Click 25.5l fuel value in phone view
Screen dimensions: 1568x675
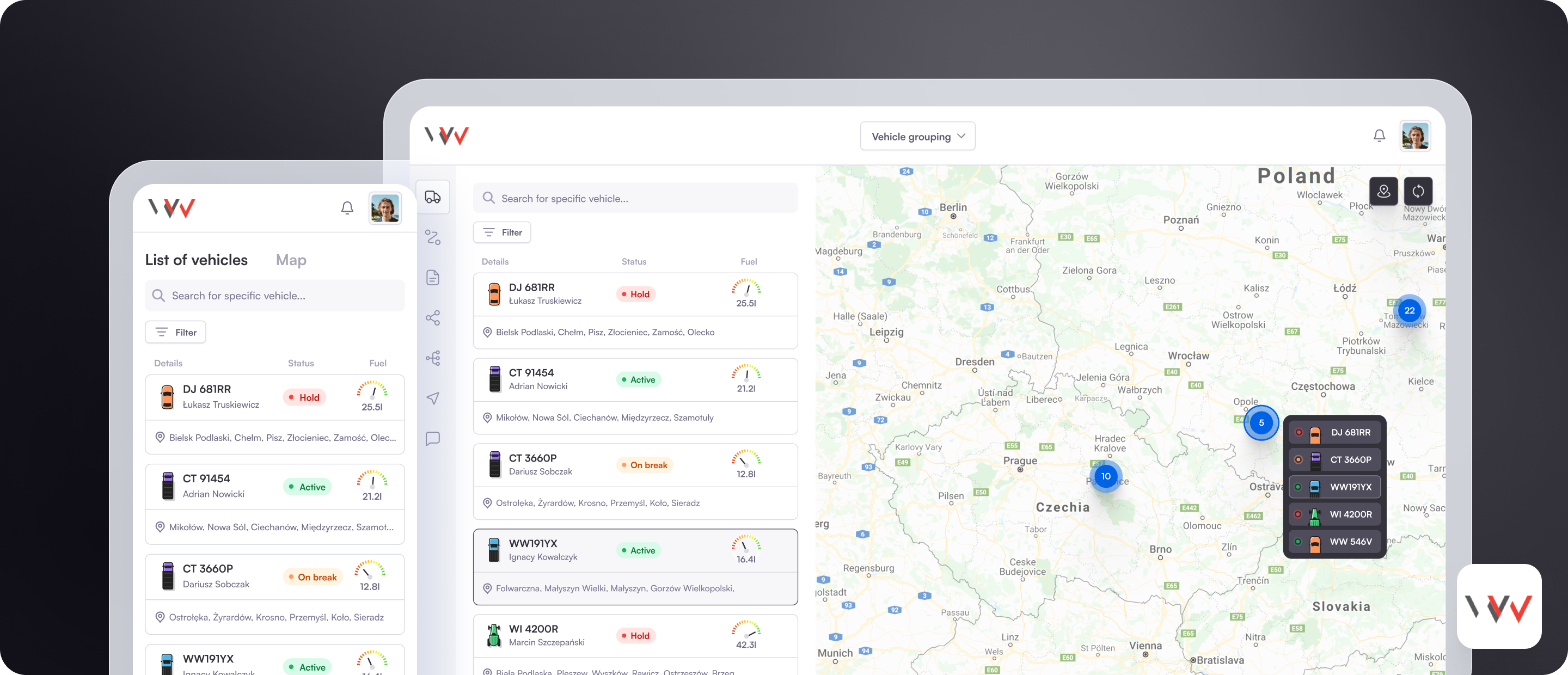372,407
